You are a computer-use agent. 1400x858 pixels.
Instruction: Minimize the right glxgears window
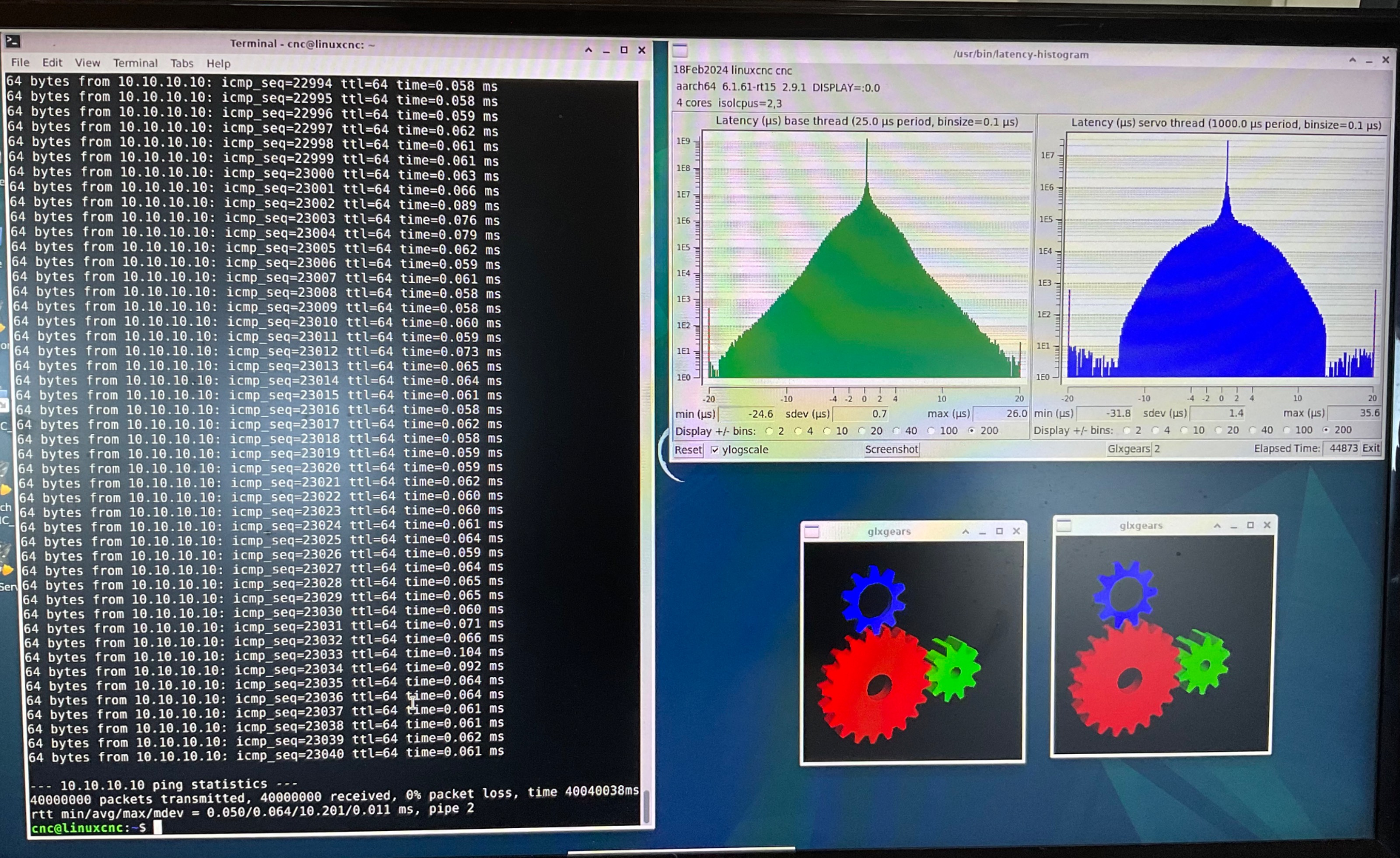pyautogui.click(x=1233, y=527)
